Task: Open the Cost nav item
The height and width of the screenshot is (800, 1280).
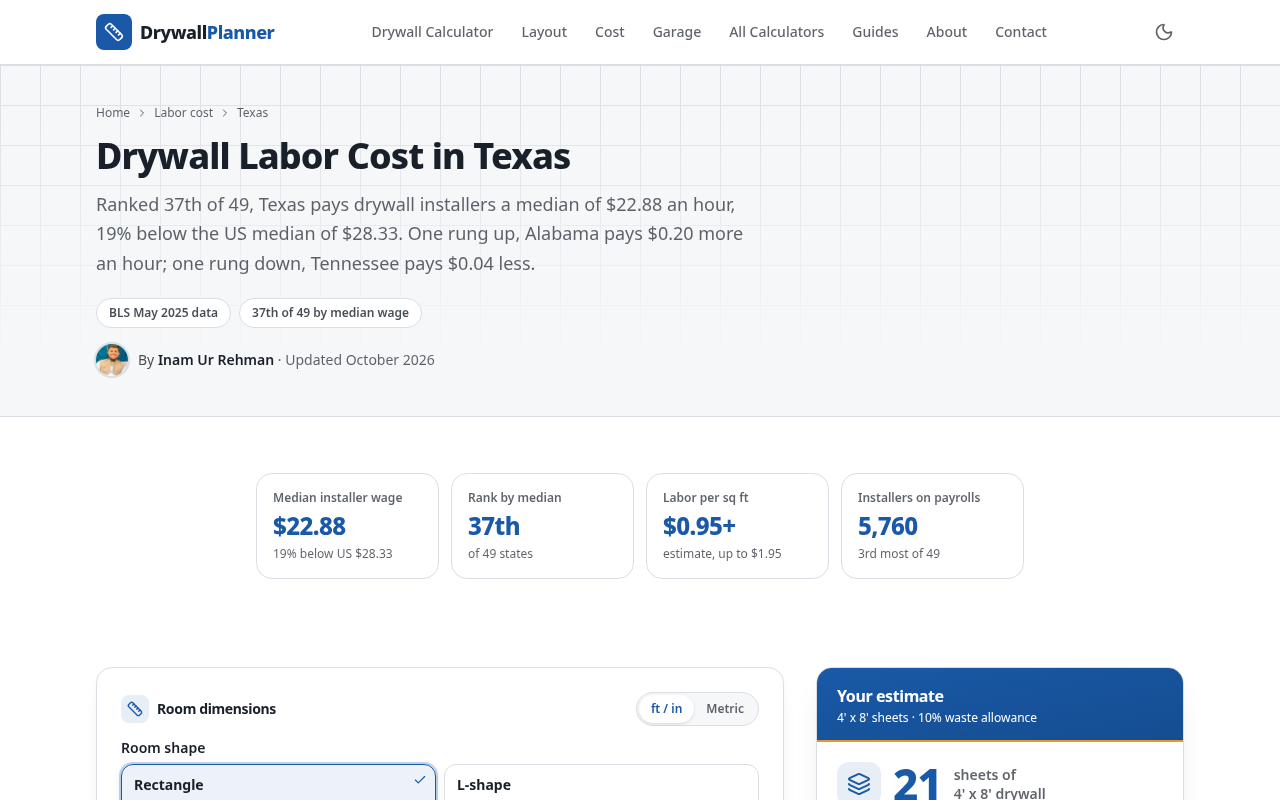Action: pos(610,32)
